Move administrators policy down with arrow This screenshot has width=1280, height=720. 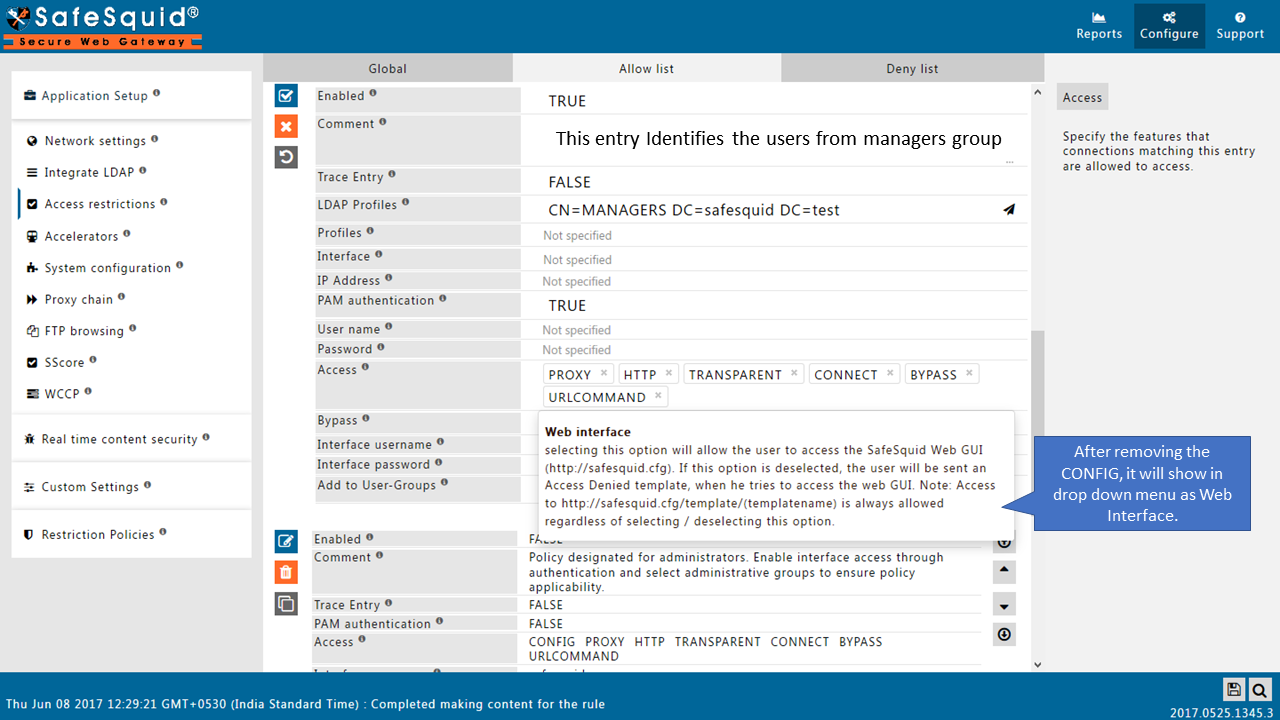(1005, 604)
